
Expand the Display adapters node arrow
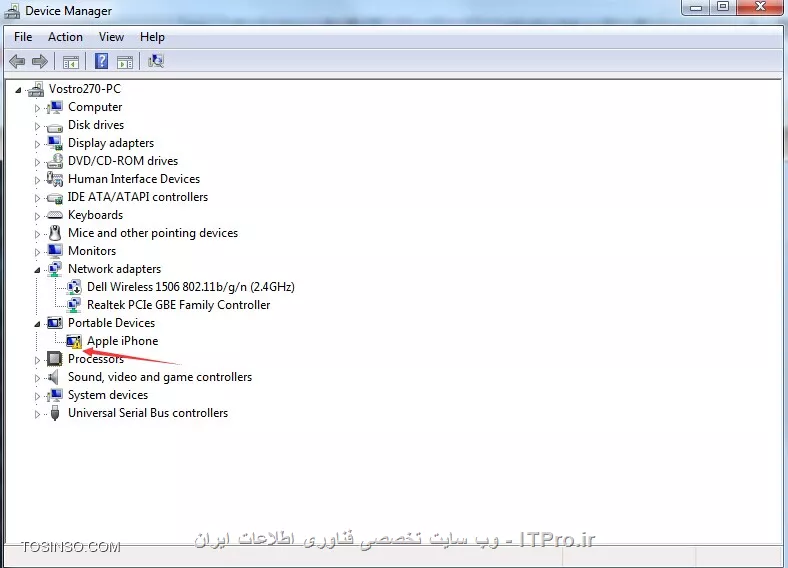(37, 144)
